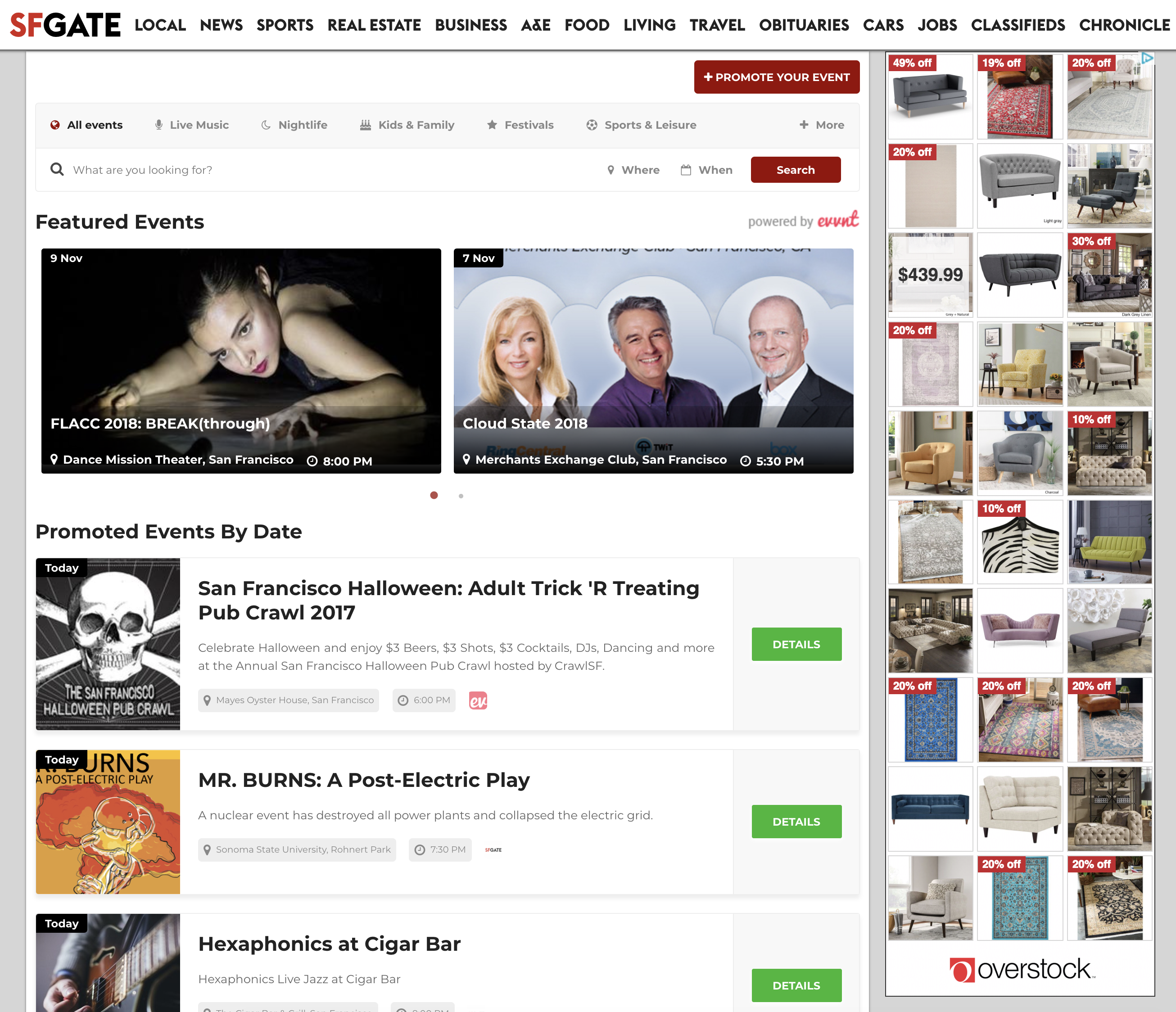Open the CLASSIFIEDS section
This screenshot has height=1012, width=1176.
tap(1018, 25)
